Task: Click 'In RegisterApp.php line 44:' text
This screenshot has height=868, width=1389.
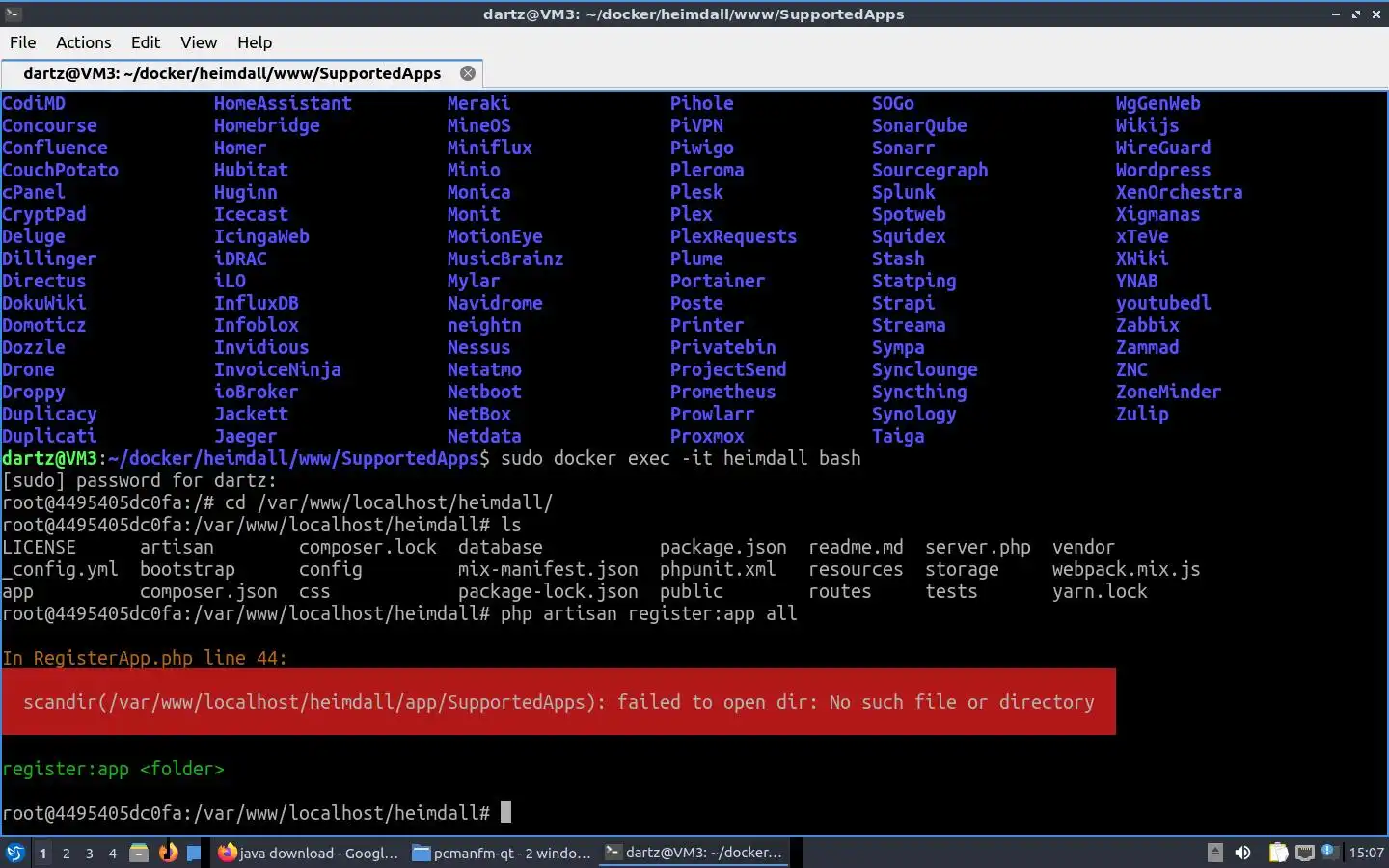Action: (145, 658)
